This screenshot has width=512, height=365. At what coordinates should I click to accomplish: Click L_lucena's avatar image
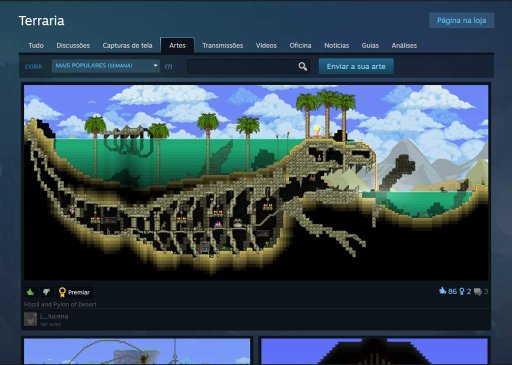pos(30,319)
